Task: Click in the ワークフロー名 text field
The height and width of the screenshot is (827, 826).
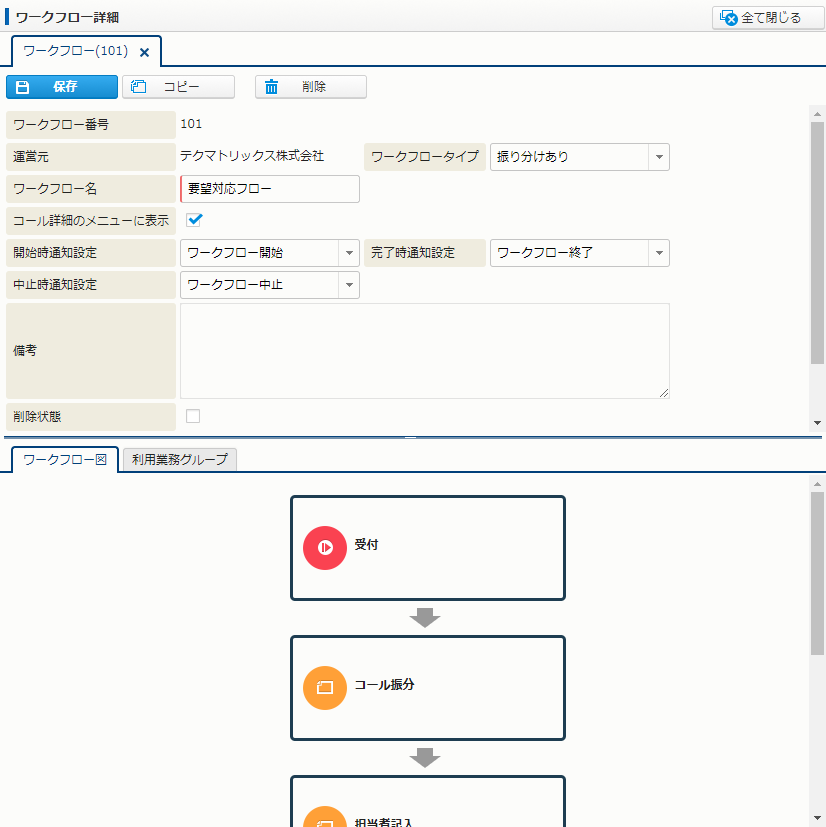Action: pyautogui.click(x=270, y=189)
